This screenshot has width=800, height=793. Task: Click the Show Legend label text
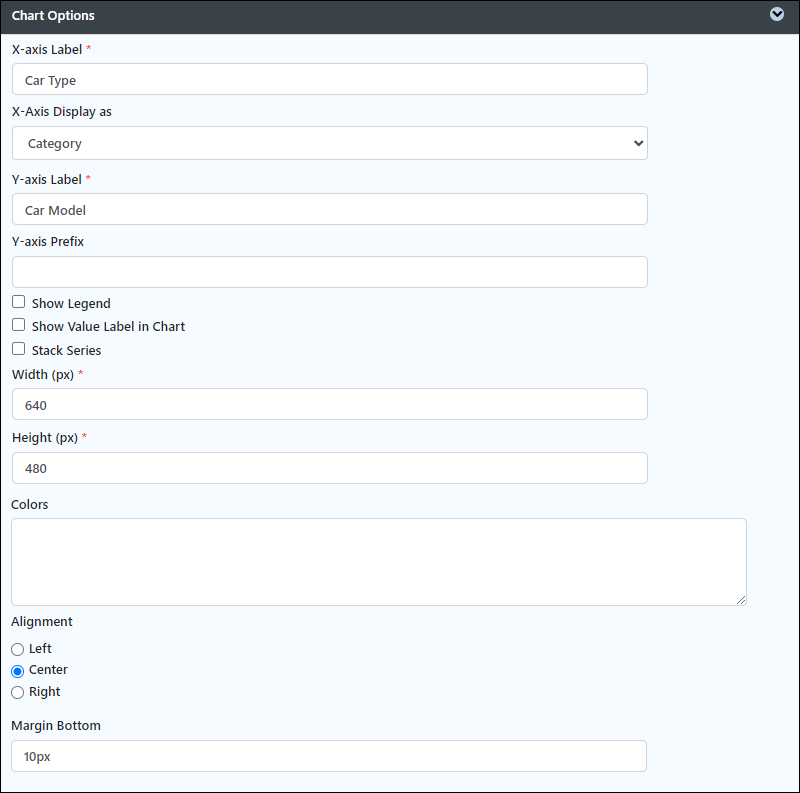[71, 304]
